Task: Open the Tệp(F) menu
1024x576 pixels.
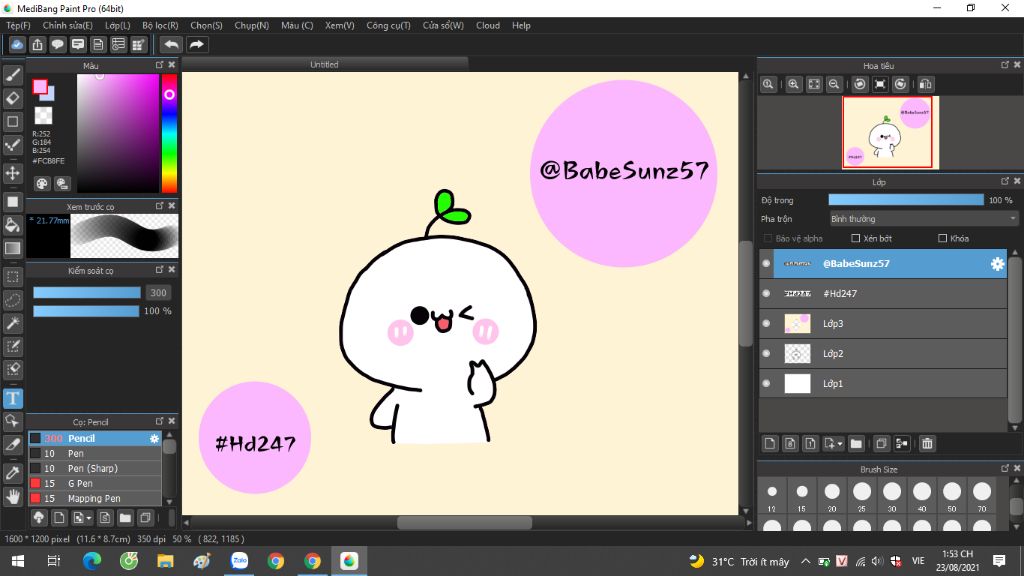Action: click(x=18, y=25)
